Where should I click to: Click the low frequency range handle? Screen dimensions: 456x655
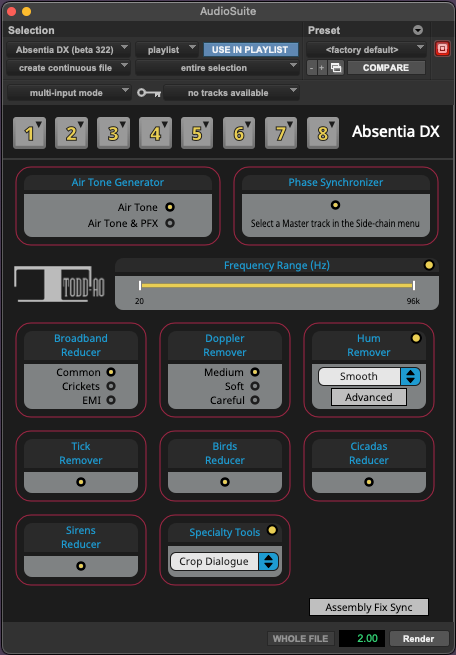140,286
